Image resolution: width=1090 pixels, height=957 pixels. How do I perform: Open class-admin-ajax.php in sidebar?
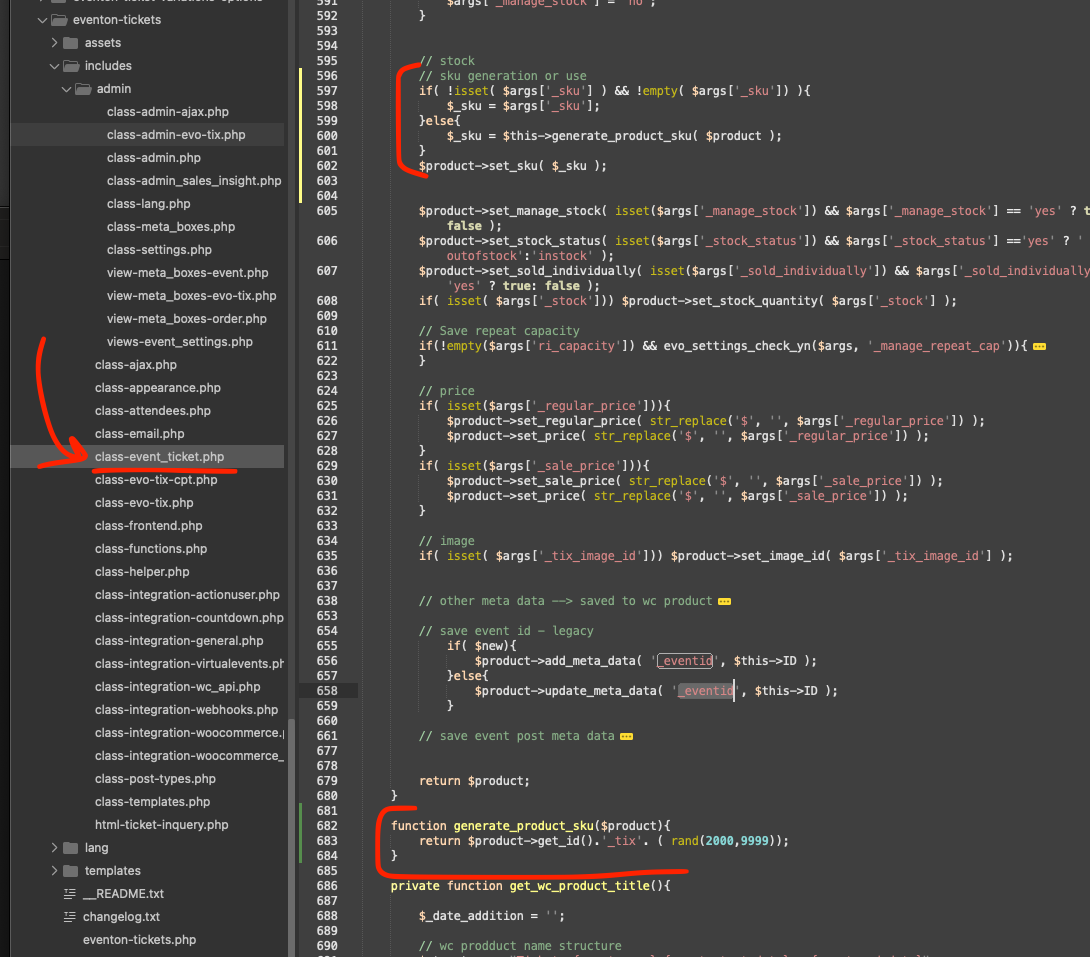point(168,112)
